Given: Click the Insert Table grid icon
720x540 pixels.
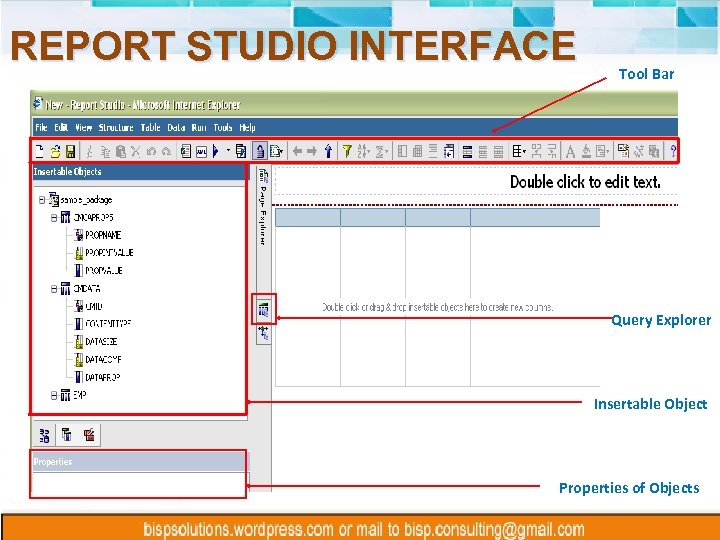Looking at the screenshot, I should [417, 151].
